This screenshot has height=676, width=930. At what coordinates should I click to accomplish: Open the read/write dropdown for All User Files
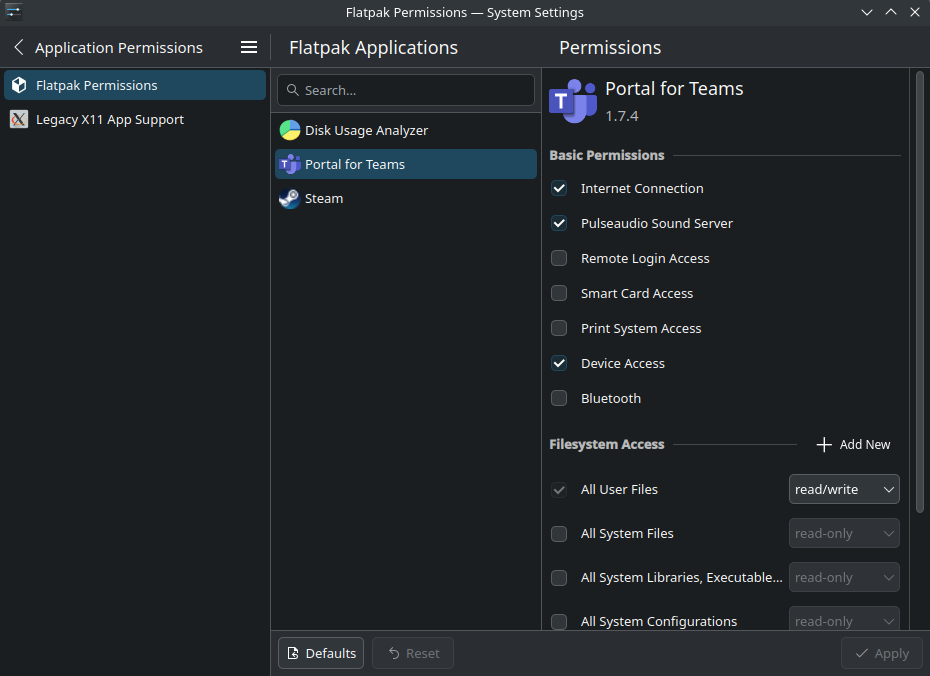844,489
